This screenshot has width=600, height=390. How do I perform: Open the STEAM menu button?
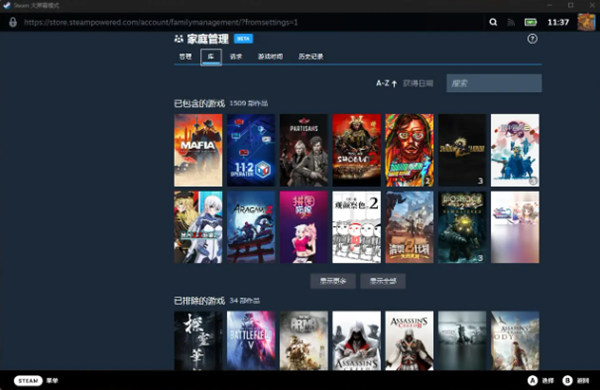pos(28,381)
